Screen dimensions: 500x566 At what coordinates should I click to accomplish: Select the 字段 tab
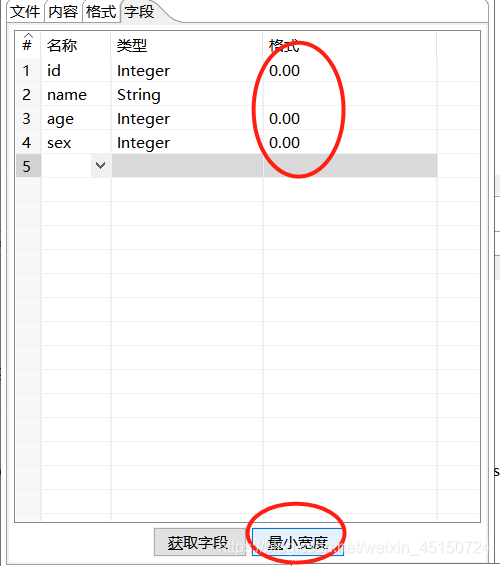pyautogui.click(x=139, y=12)
